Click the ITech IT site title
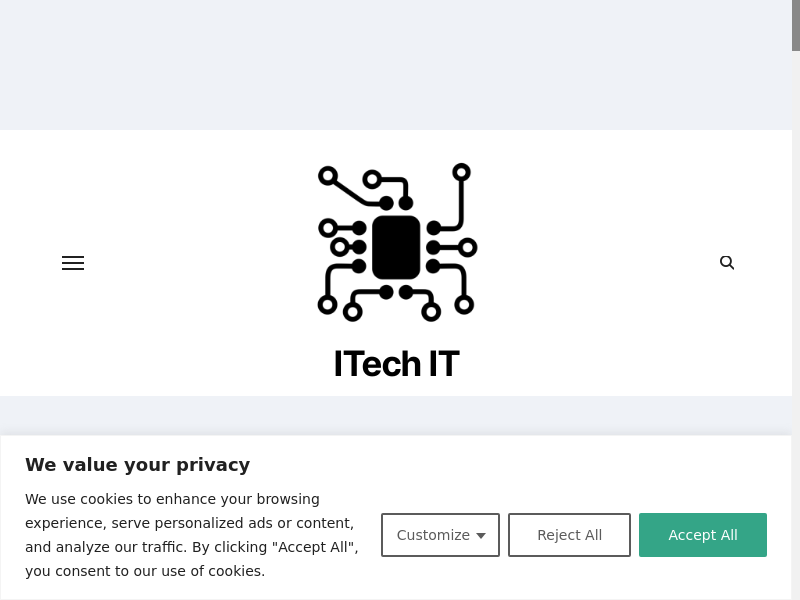800x600 pixels. tap(396, 364)
